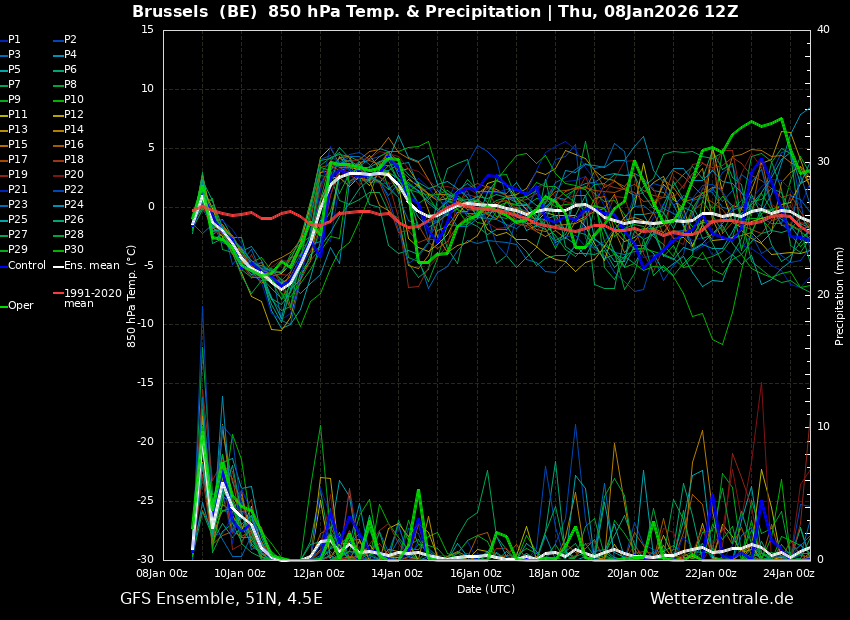Click the Oper legend entry
850x620 pixels.
[x=21, y=306]
